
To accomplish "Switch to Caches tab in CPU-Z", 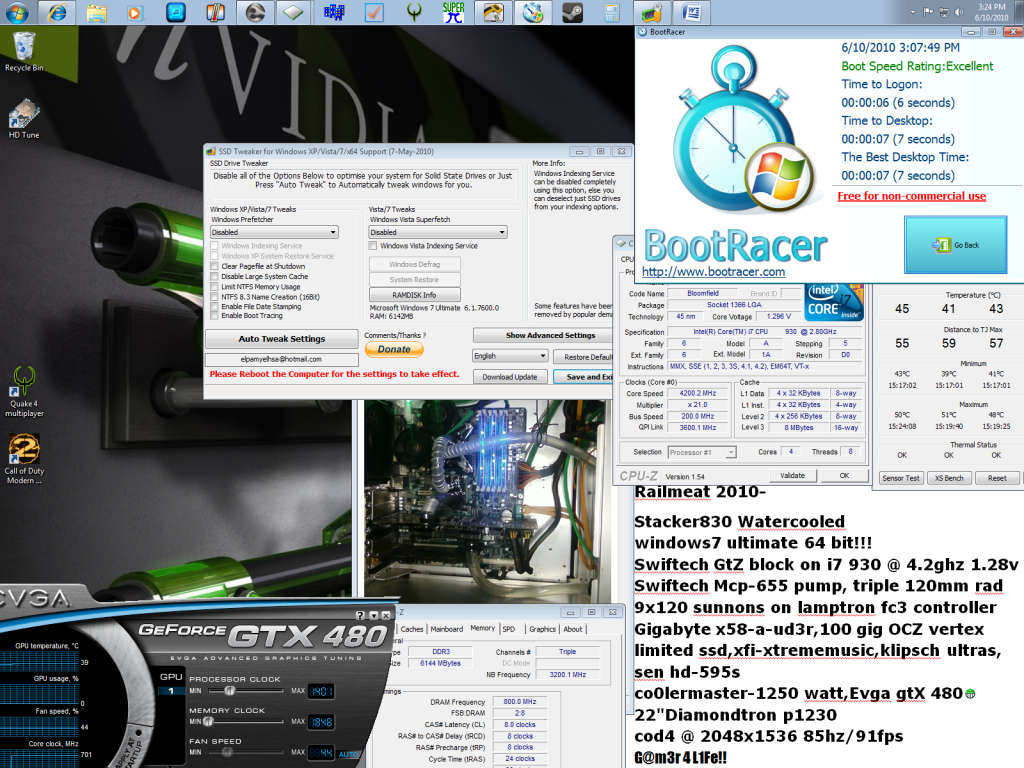I will tap(412, 629).
